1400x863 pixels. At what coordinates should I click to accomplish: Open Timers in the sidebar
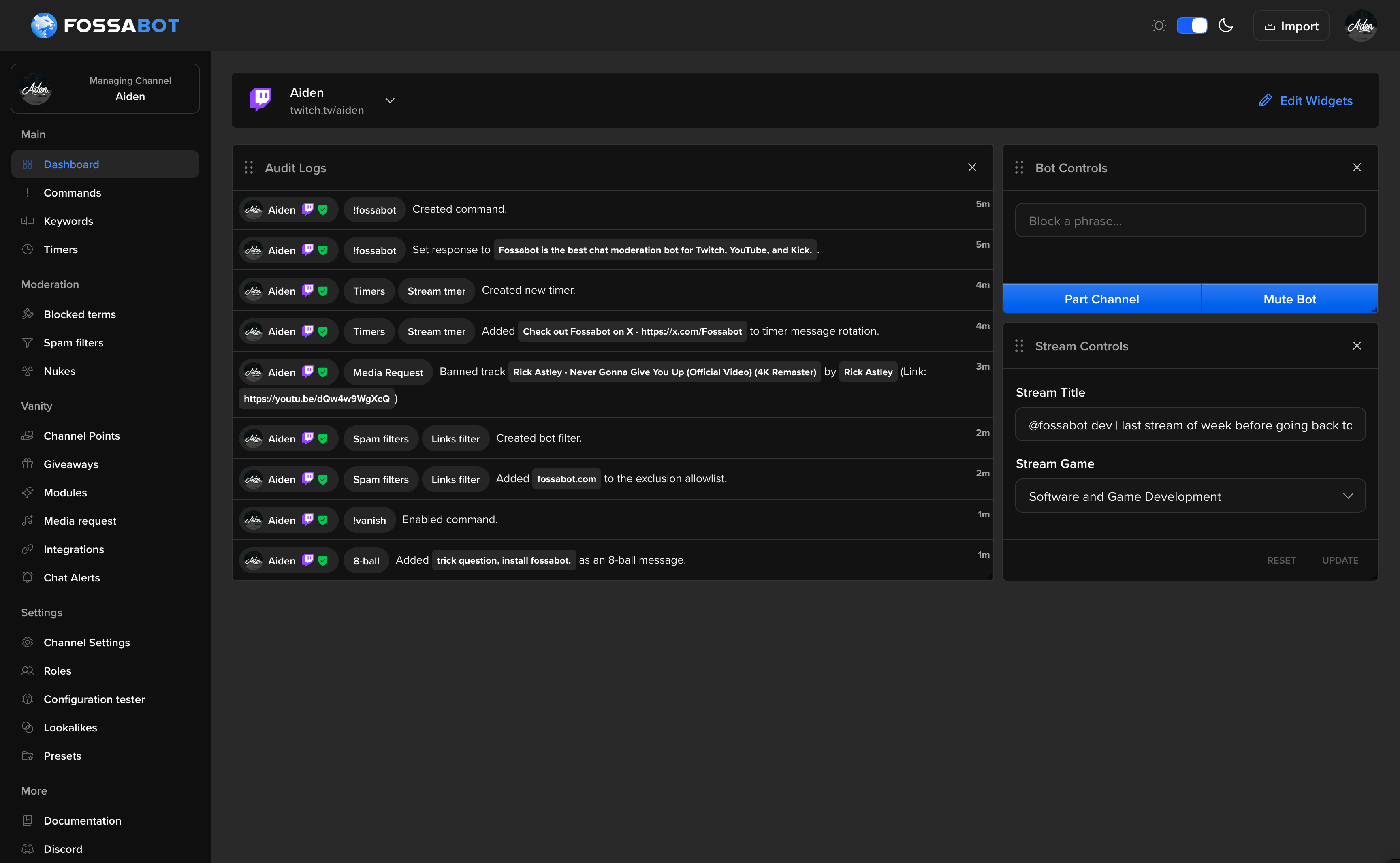tap(105, 250)
